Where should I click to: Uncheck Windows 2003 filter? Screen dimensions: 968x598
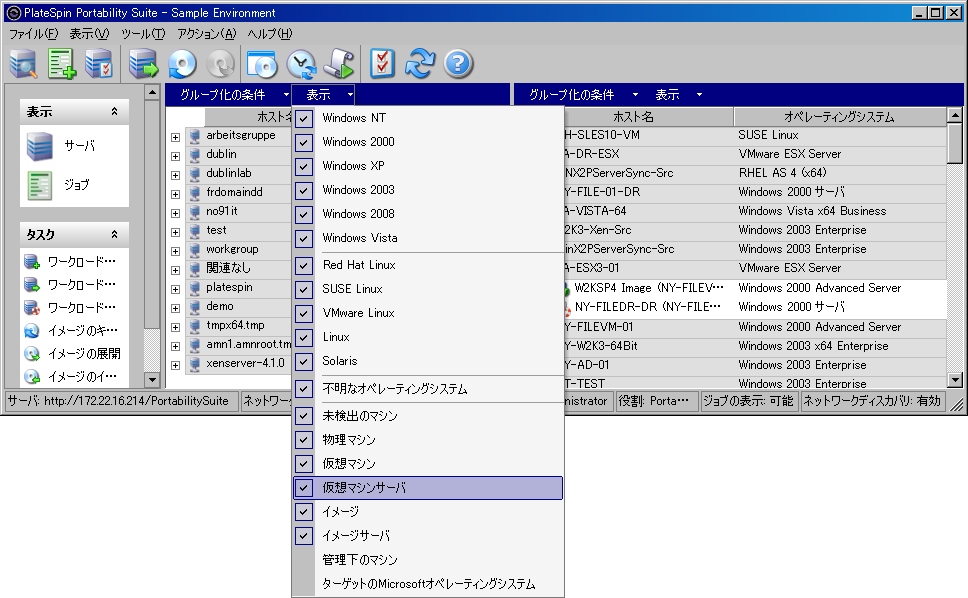click(304, 190)
